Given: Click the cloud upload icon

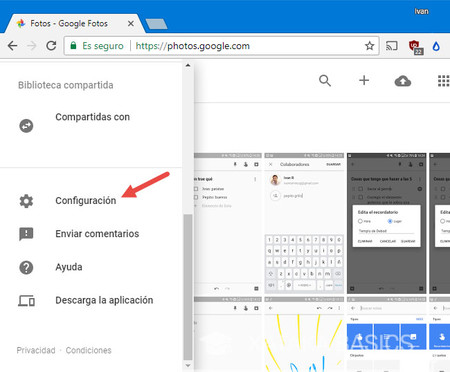Looking at the screenshot, I should (403, 81).
